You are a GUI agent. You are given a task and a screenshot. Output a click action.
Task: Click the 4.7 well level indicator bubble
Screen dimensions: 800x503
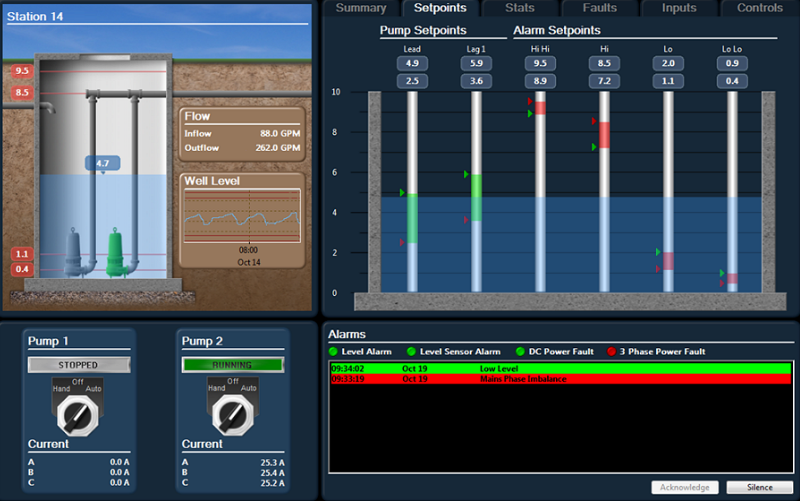click(x=103, y=163)
